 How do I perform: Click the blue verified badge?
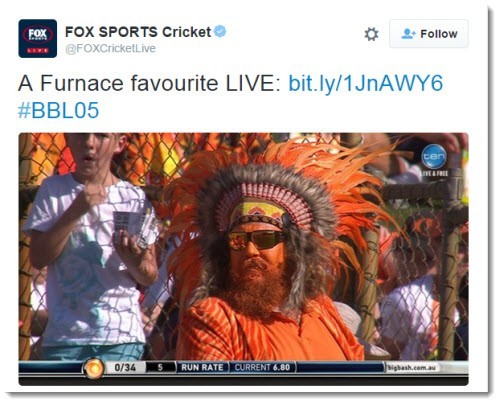(220, 31)
